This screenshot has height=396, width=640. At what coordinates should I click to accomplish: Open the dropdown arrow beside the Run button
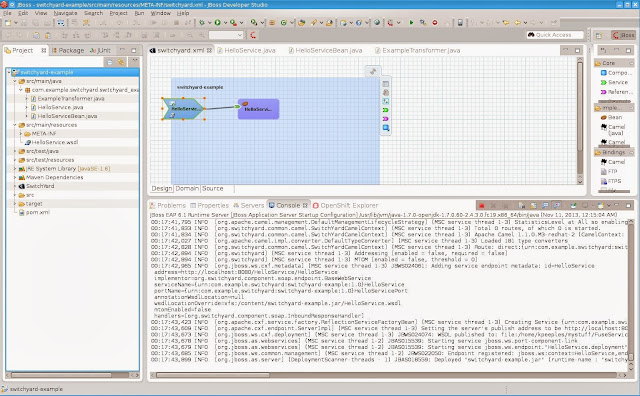(225, 23)
